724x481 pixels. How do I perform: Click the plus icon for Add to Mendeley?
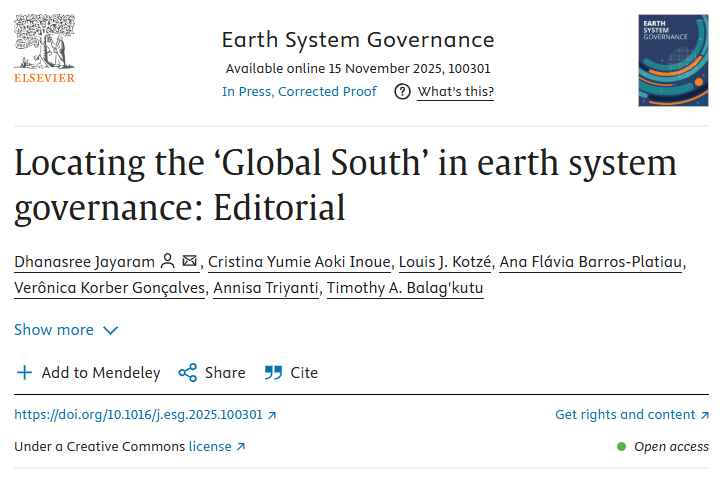tap(25, 373)
